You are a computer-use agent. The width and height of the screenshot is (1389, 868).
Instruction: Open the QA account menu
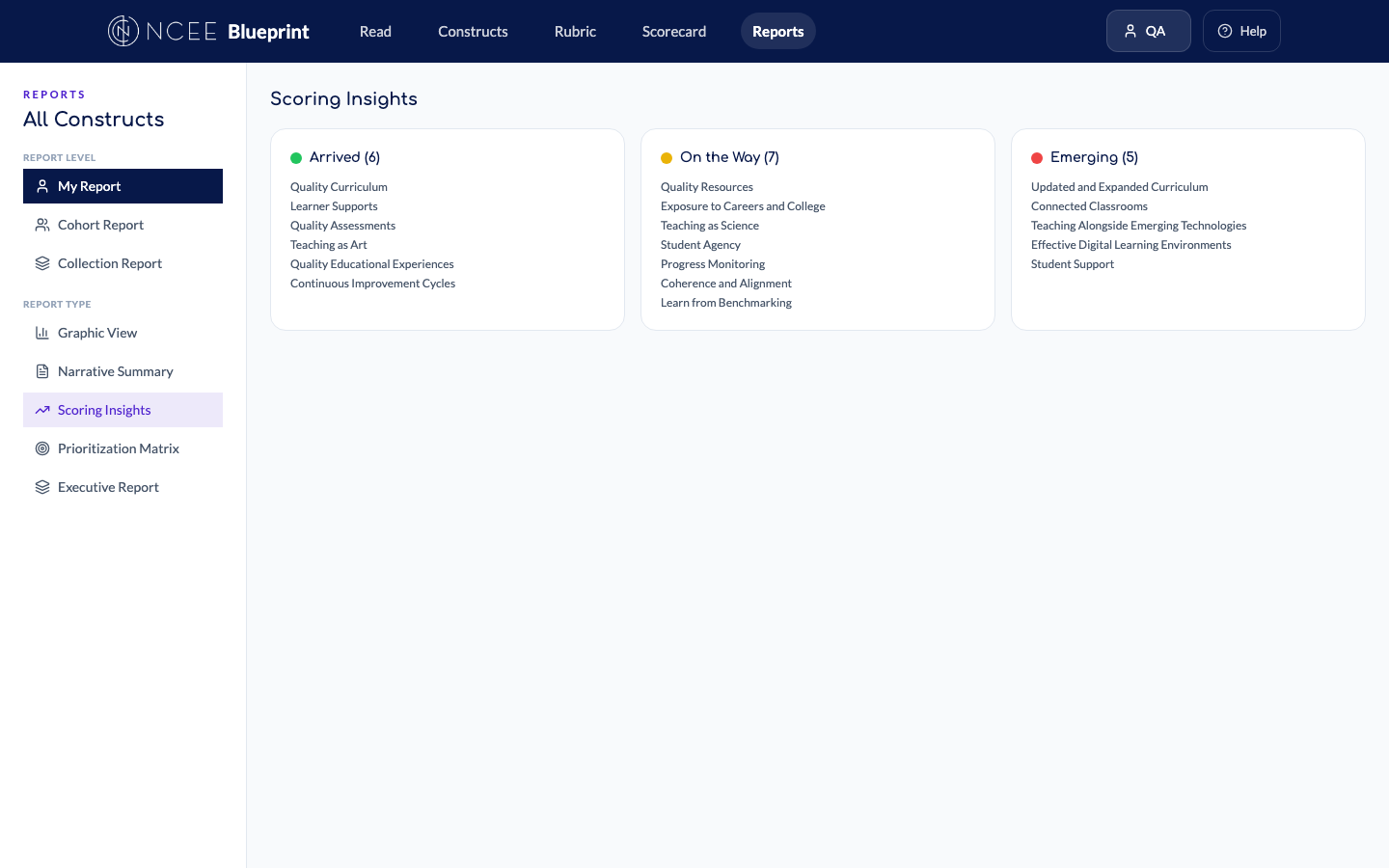1148,30
